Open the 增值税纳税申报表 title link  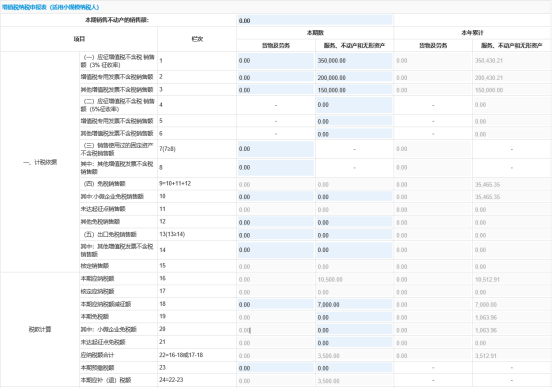[51, 7]
